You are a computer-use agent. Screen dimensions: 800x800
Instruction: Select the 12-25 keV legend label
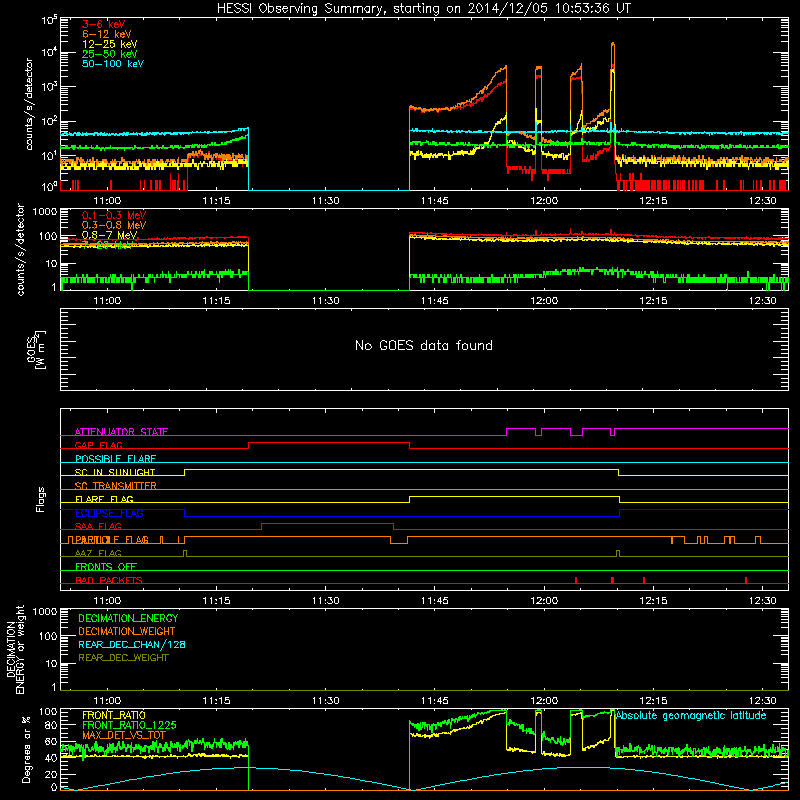(x=110, y=44)
